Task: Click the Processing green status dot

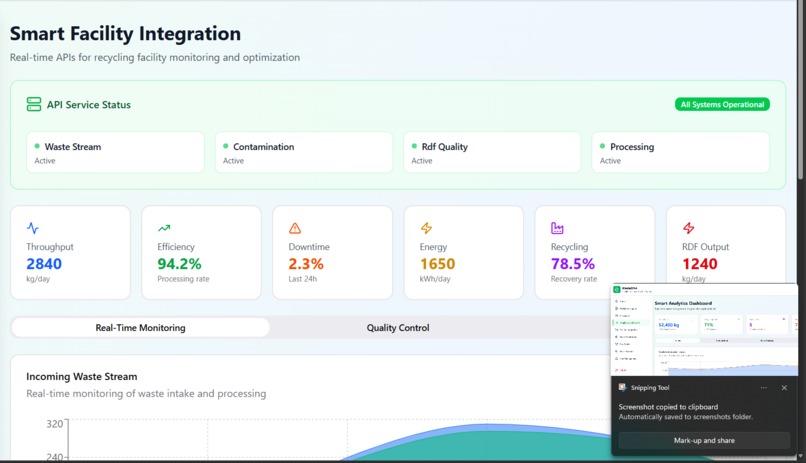Action: point(602,146)
